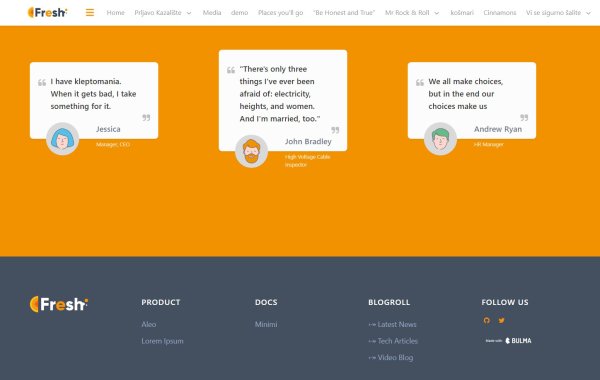Click the "We all make choices" quote text

(x=466, y=94)
